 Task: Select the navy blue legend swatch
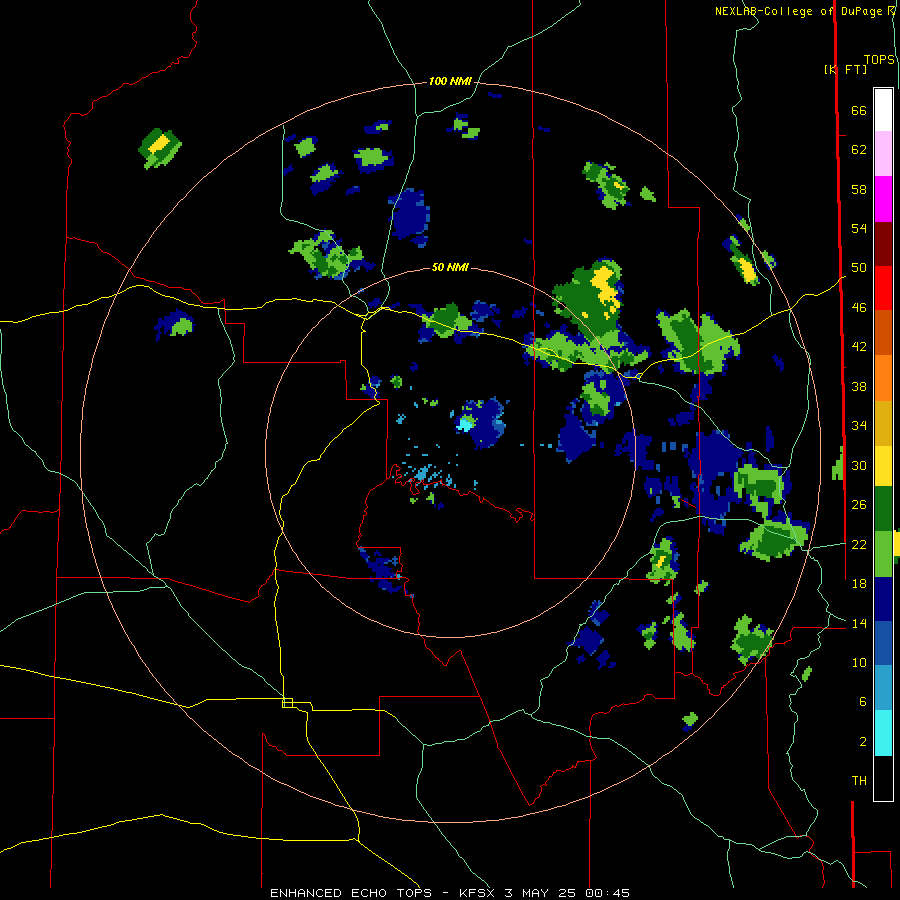pyautogui.click(x=883, y=599)
